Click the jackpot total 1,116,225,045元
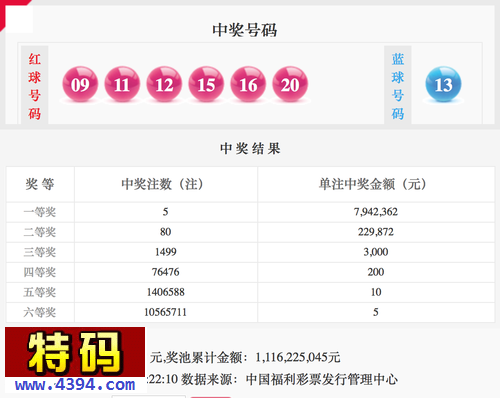The image size is (500, 398). point(298,358)
